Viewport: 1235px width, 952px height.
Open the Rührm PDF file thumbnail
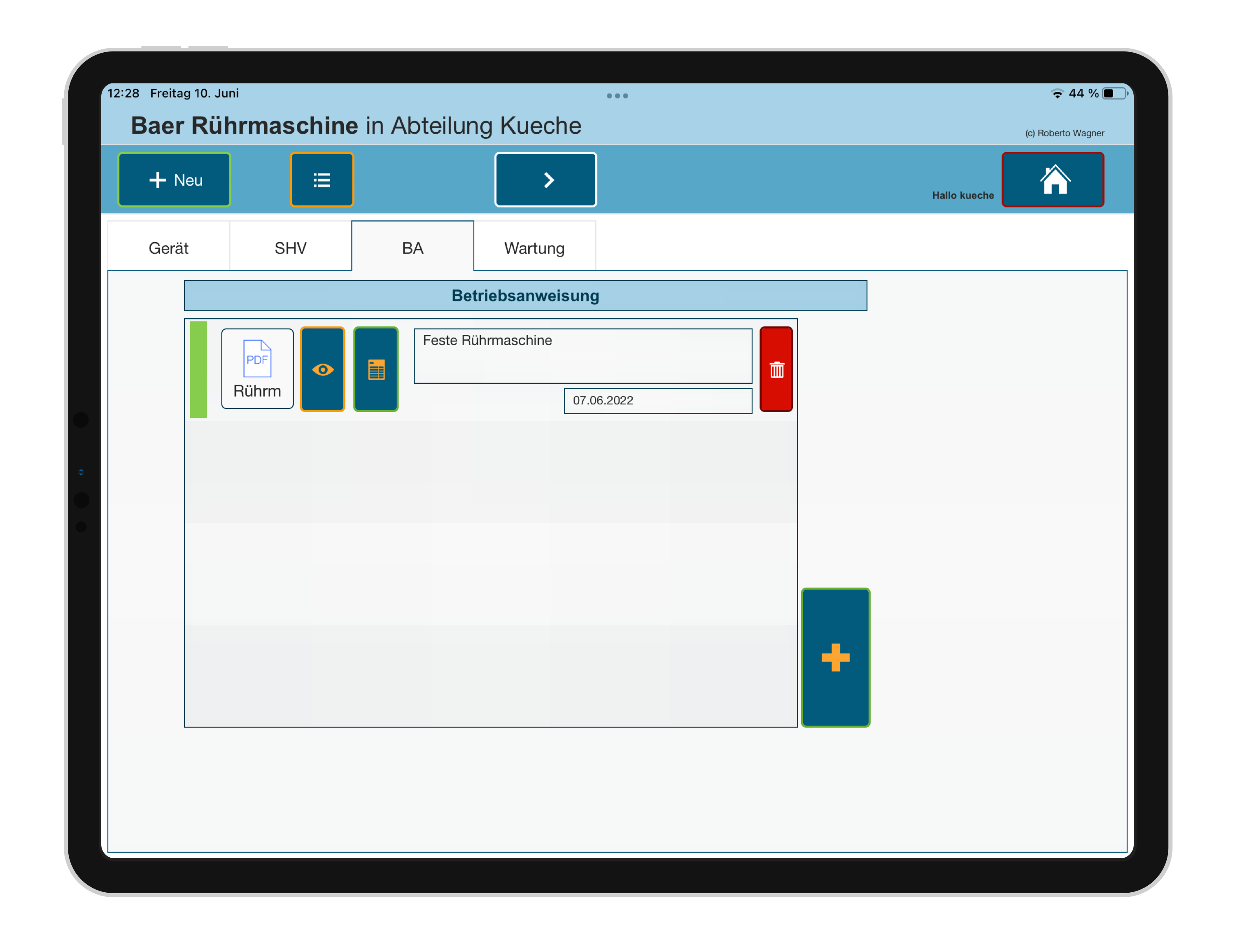[257, 368]
